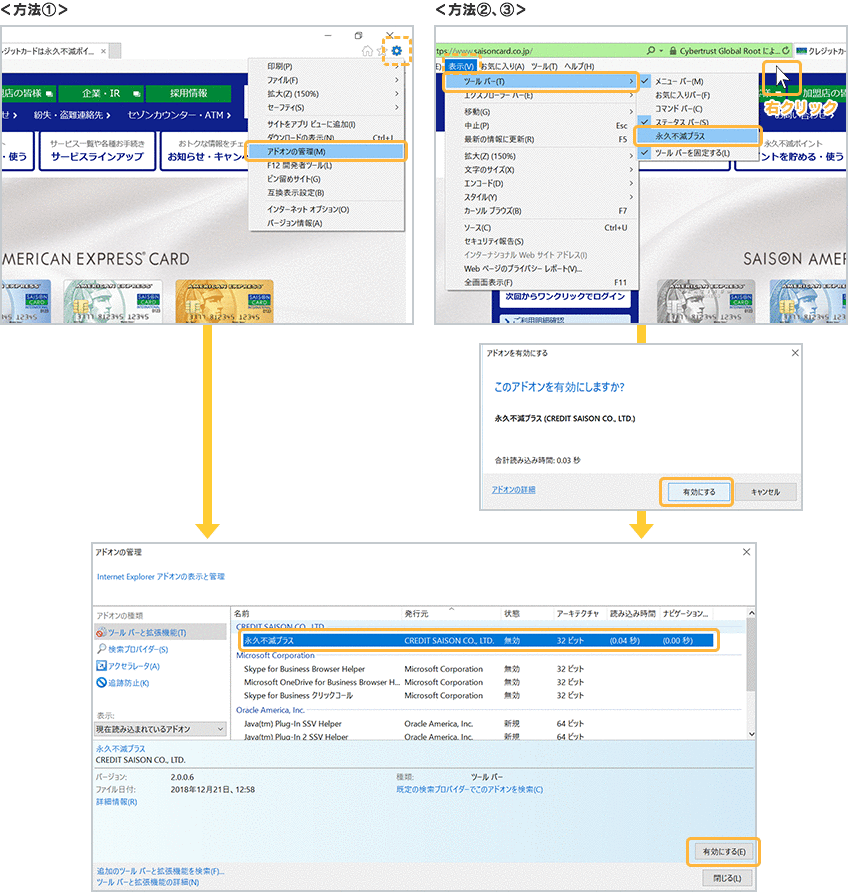This screenshot has width=848, height=892.
Task: Click 閉じる(L) in add-on manager
Action: [x=727, y=878]
